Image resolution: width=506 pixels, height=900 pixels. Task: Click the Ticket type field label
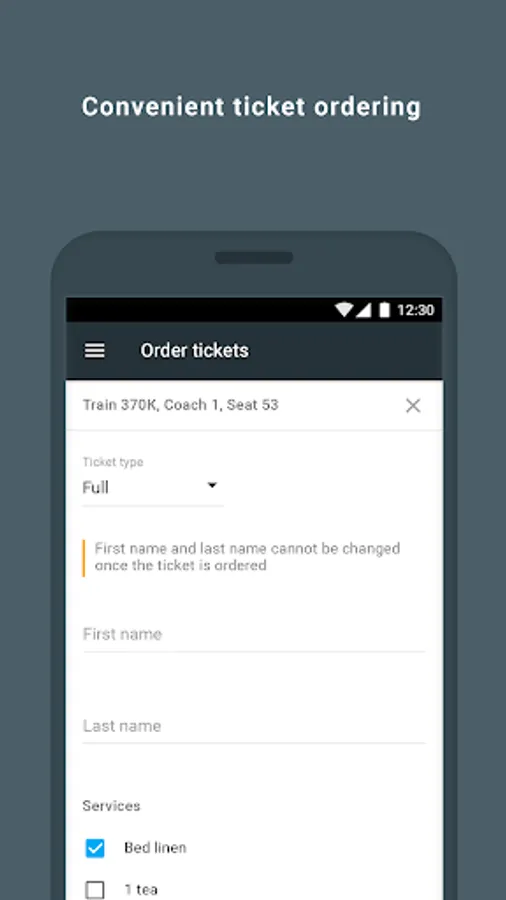113,462
